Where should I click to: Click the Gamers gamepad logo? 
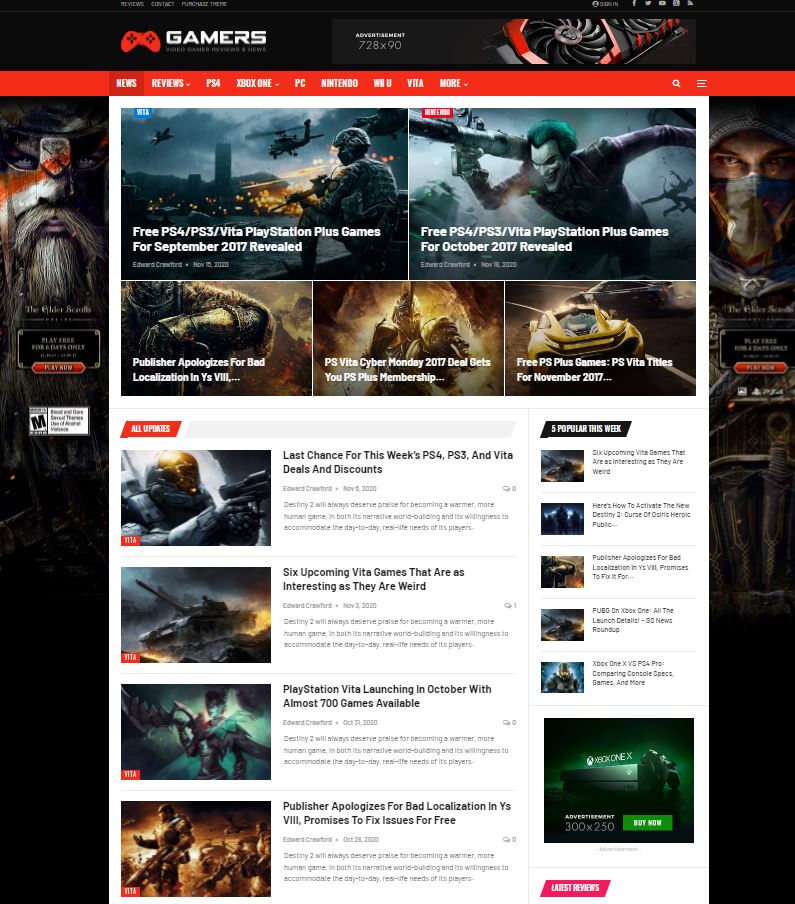140,41
